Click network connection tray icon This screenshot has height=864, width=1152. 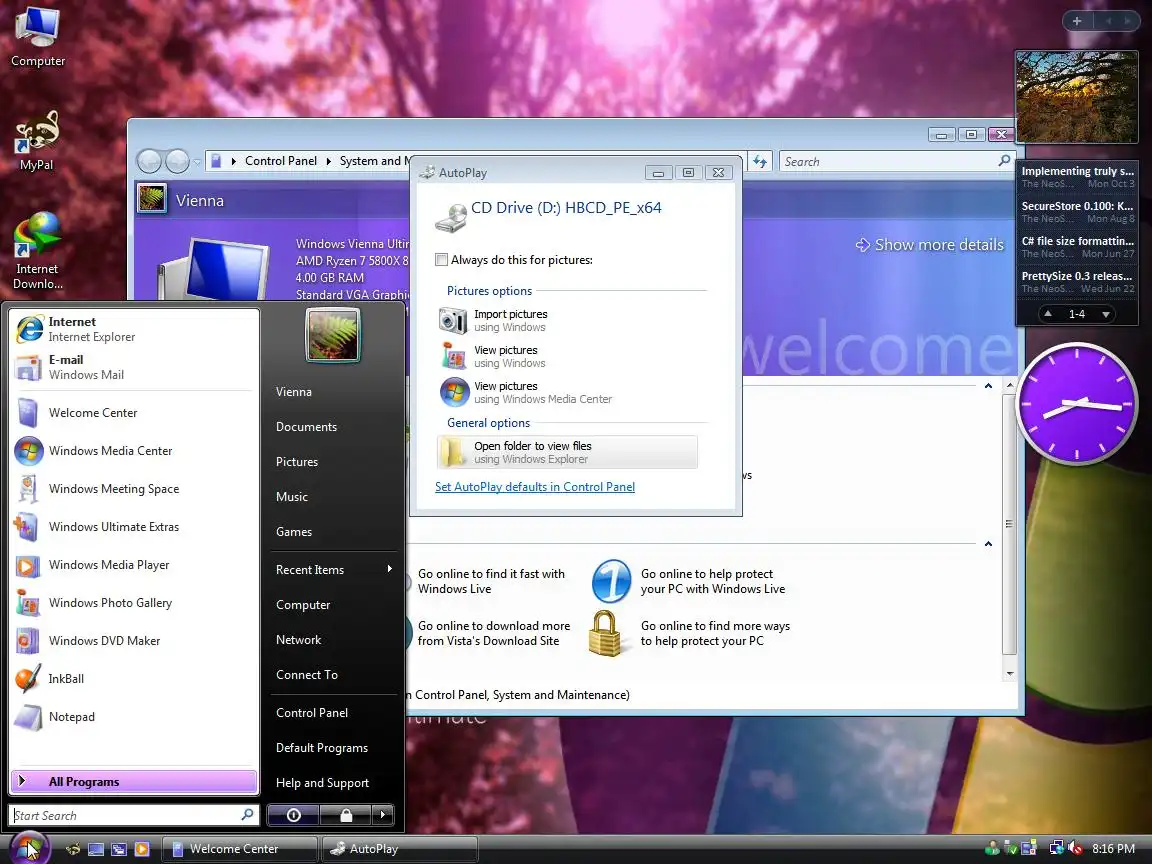tap(1056, 849)
